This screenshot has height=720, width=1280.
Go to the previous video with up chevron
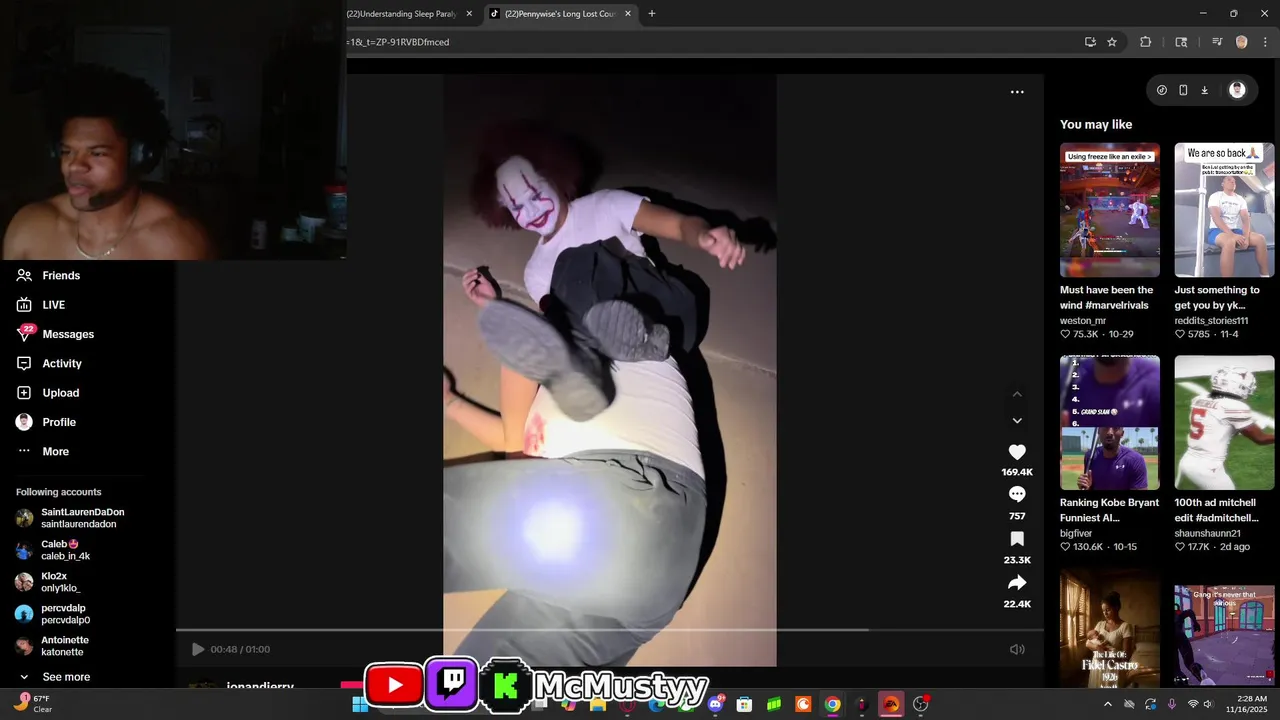click(1017, 394)
